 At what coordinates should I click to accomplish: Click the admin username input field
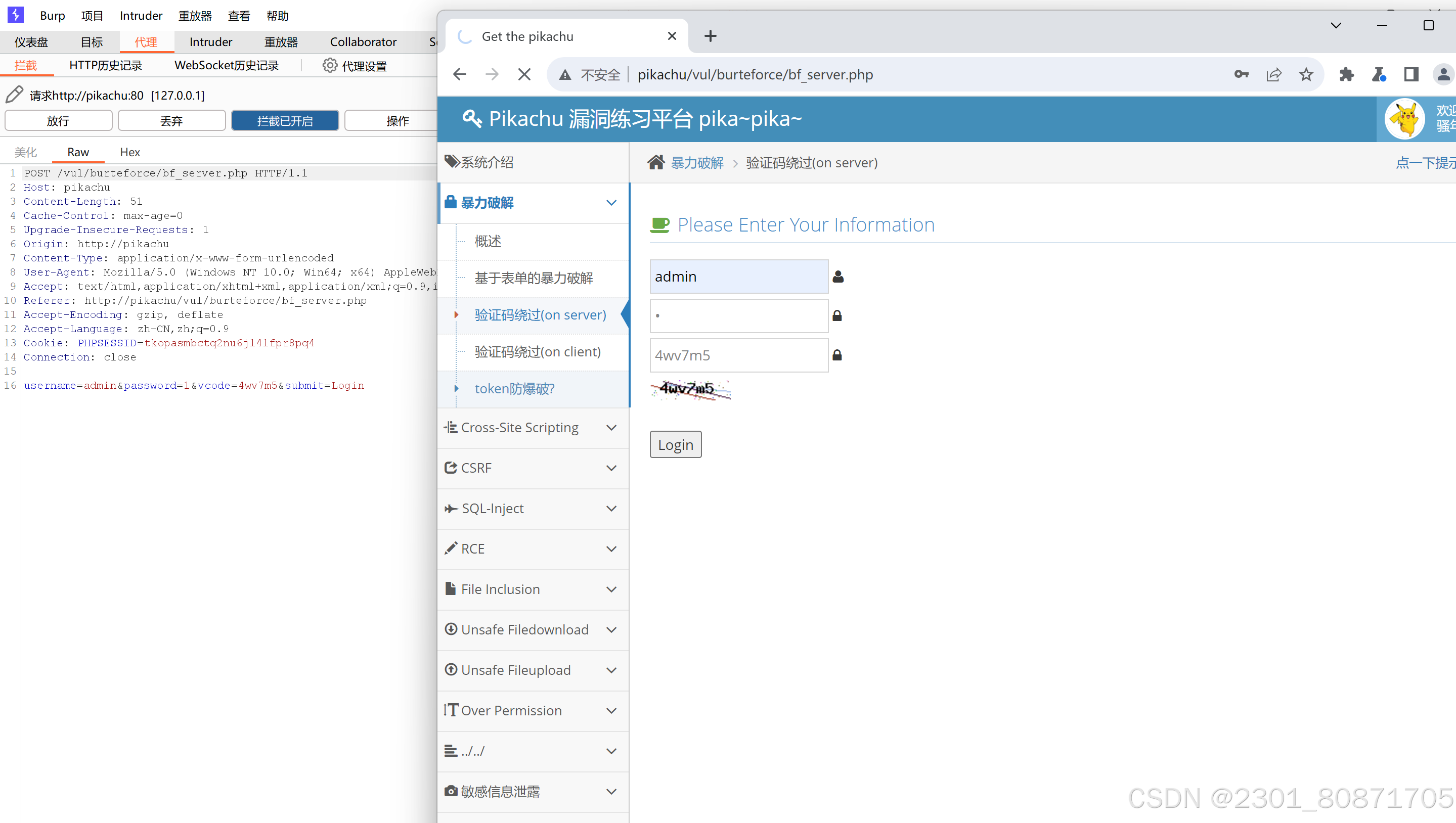[x=738, y=277]
